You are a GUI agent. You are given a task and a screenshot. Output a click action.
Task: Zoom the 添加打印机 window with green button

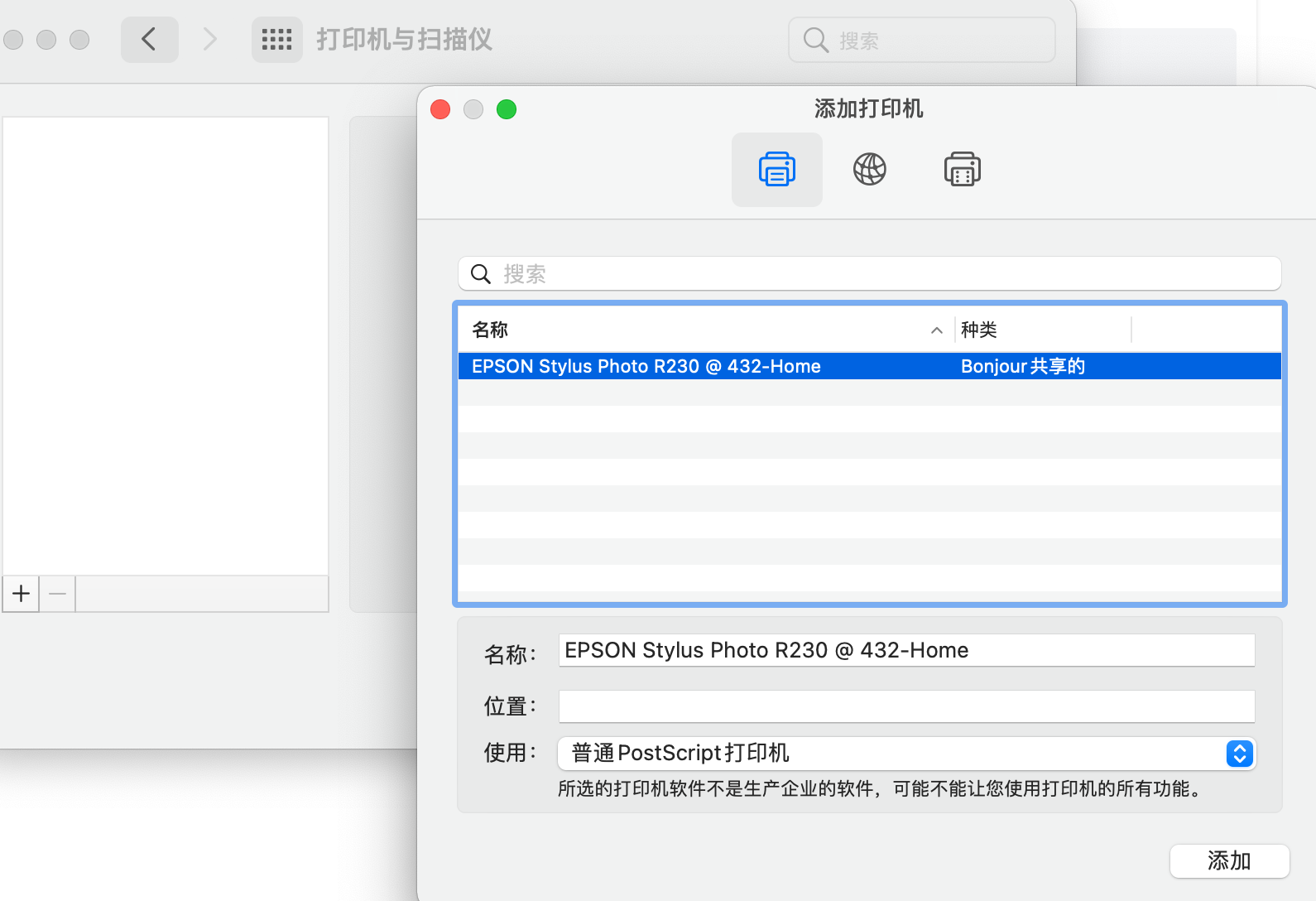coord(507,109)
